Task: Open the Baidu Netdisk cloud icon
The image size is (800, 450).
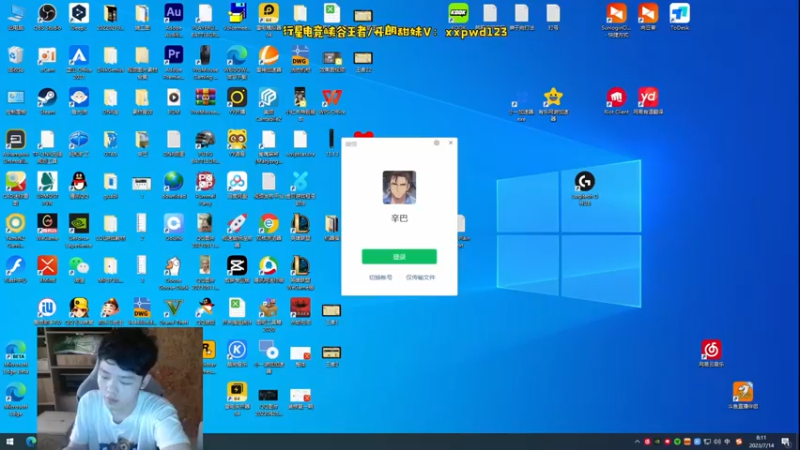Action: (x=237, y=182)
